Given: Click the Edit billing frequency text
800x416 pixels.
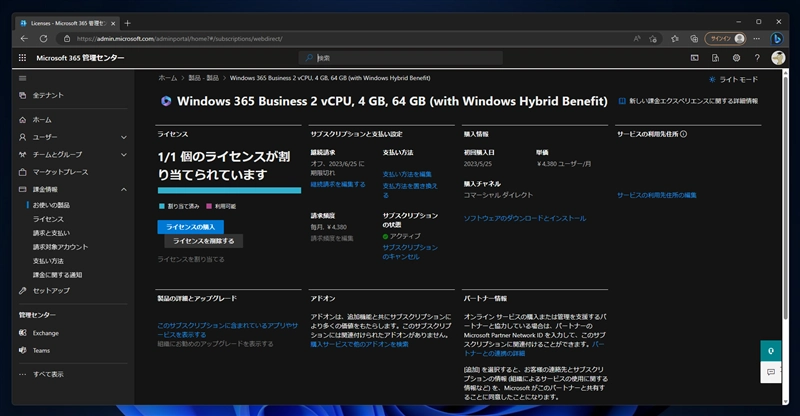Looking at the screenshot, I should tap(332, 238).
